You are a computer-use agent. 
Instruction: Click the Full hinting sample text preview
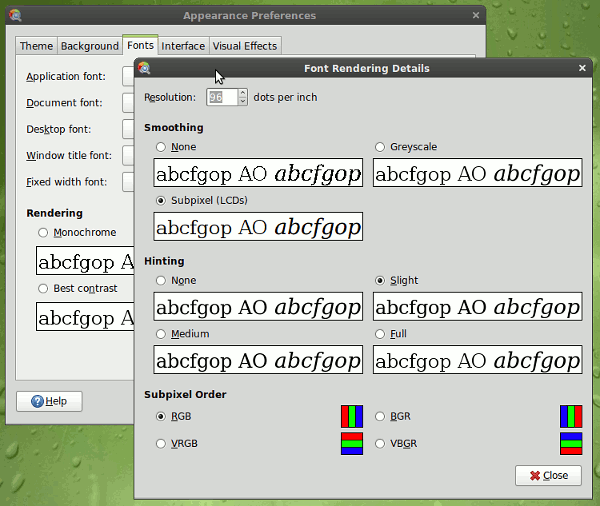(x=478, y=360)
